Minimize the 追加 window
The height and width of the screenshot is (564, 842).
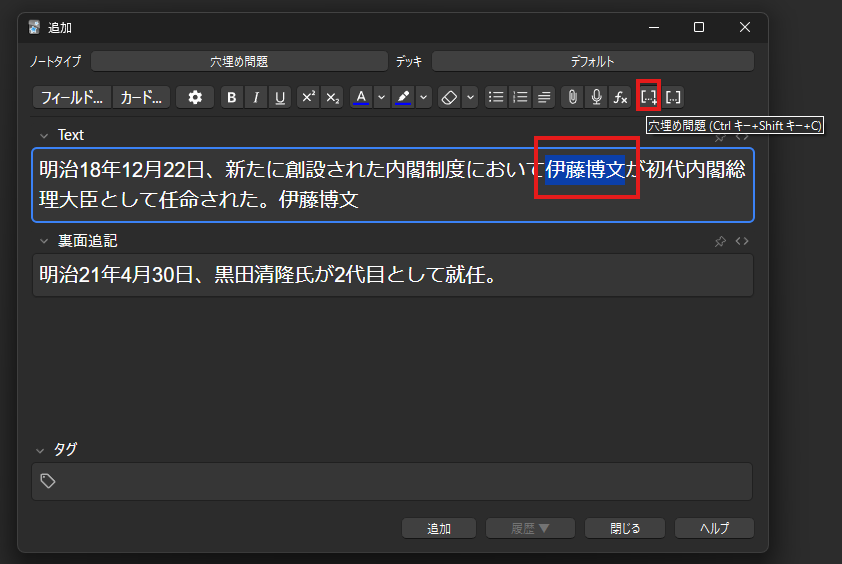coord(654,27)
